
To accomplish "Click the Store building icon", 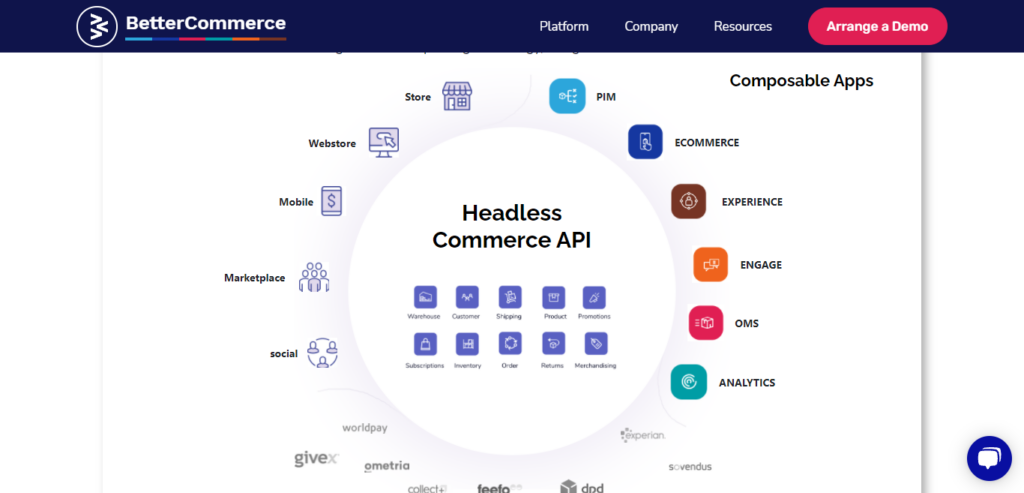I will (x=456, y=97).
